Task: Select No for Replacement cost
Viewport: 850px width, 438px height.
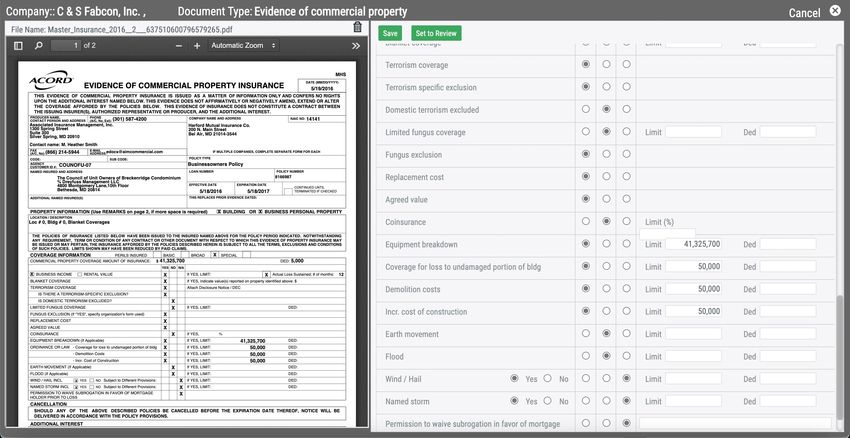Action: (x=606, y=177)
